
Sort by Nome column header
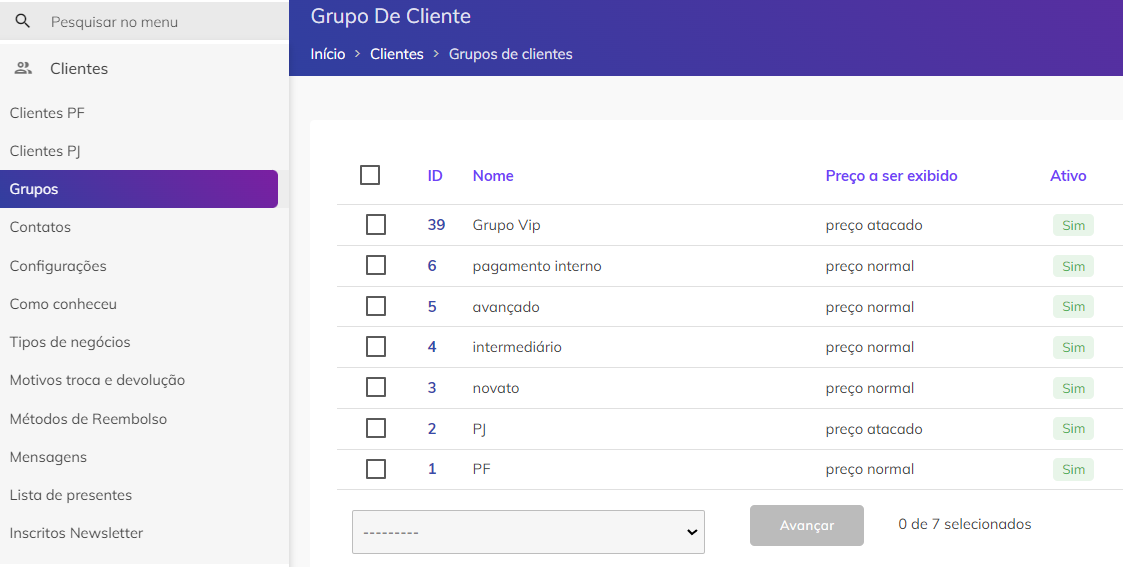493,175
